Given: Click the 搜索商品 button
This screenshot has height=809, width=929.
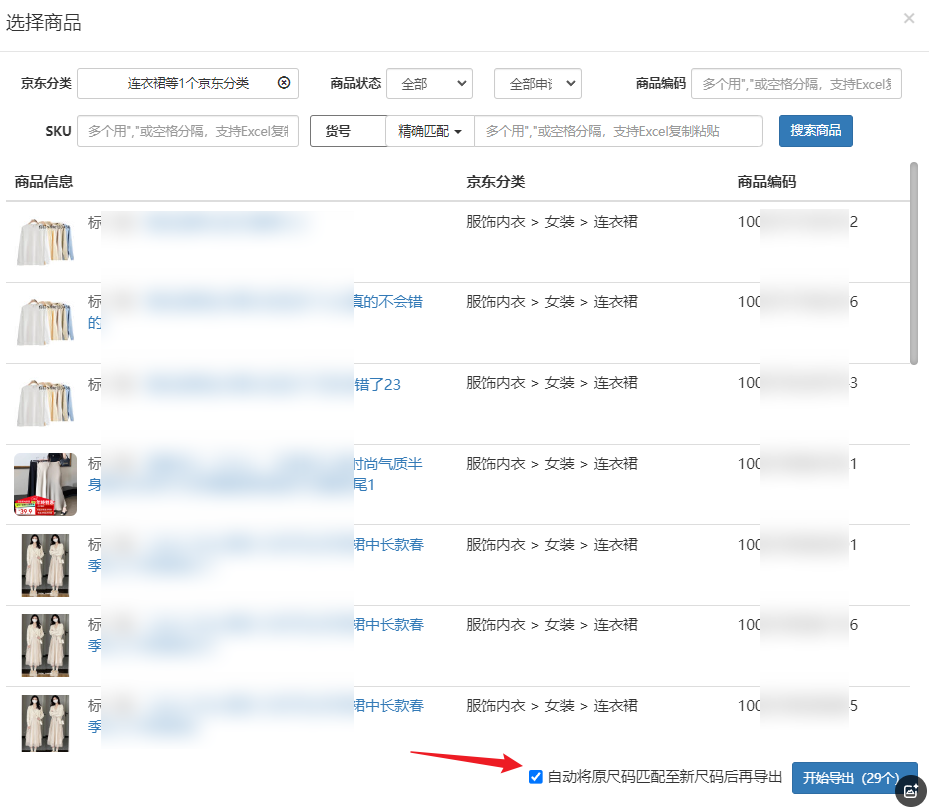Looking at the screenshot, I should coord(815,131).
